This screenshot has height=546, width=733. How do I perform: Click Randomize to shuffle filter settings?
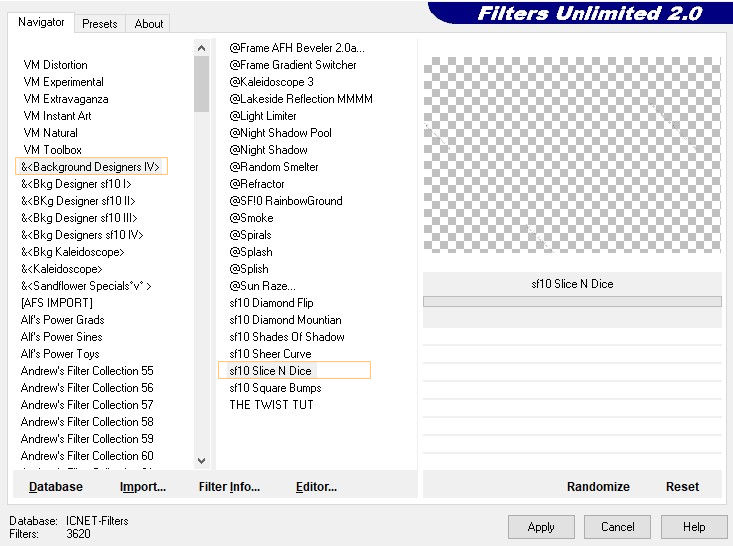[x=598, y=487]
